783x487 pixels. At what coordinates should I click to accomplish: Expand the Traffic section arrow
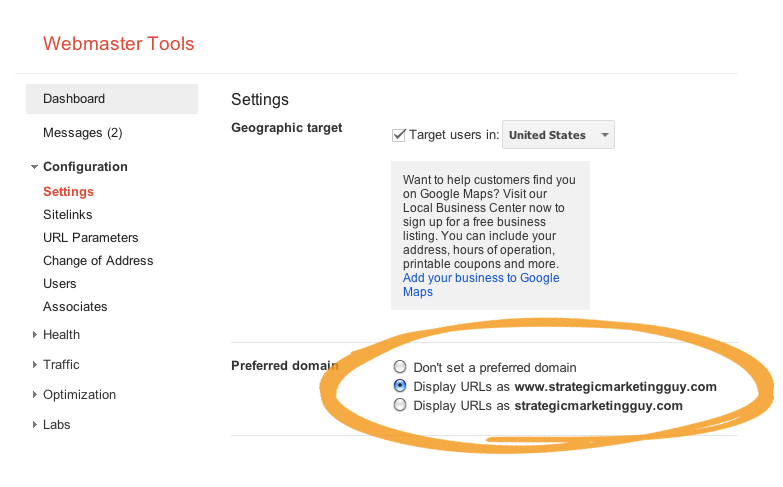point(34,365)
